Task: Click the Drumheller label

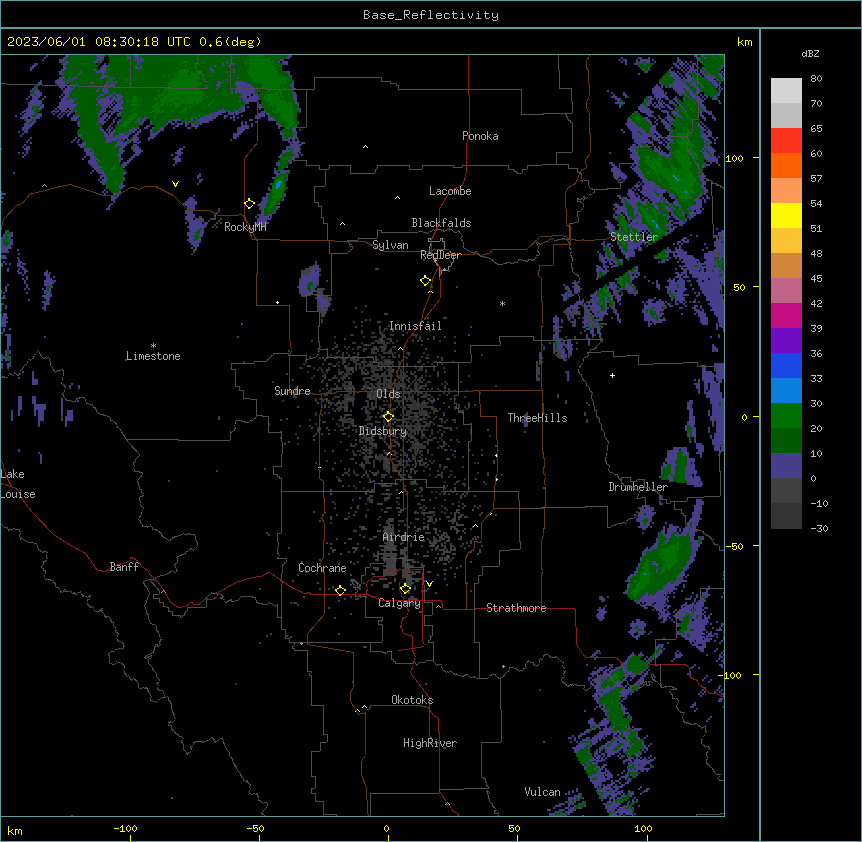Action: click(x=638, y=487)
